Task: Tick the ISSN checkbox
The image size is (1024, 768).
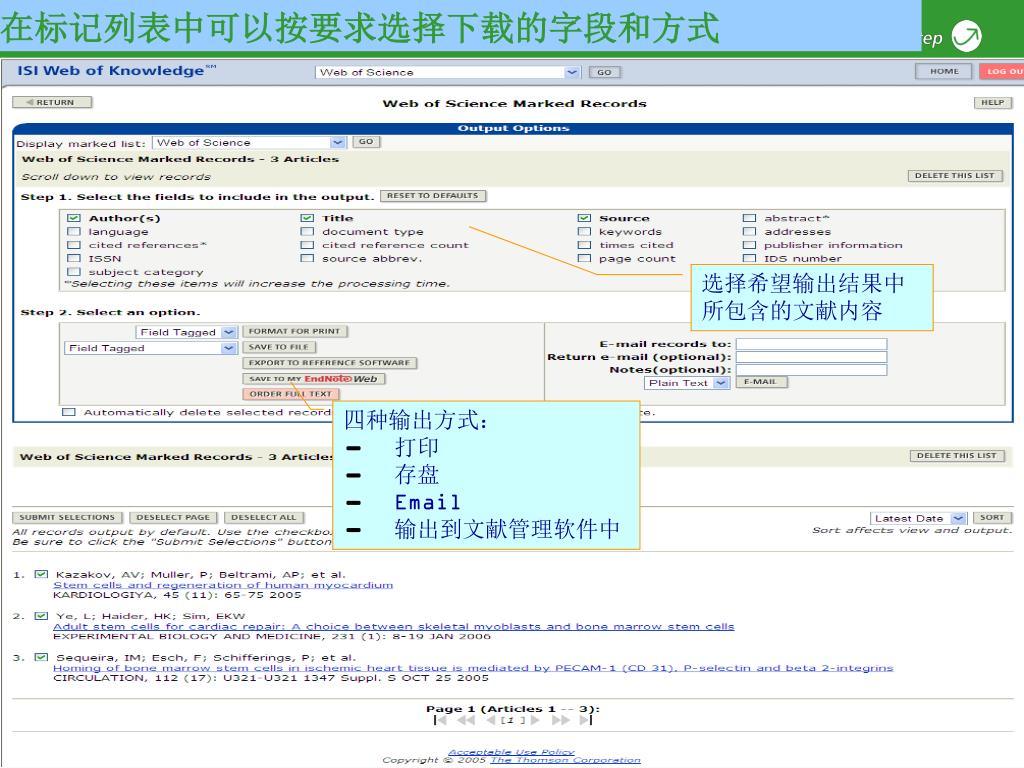Action: [x=74, y=258]
